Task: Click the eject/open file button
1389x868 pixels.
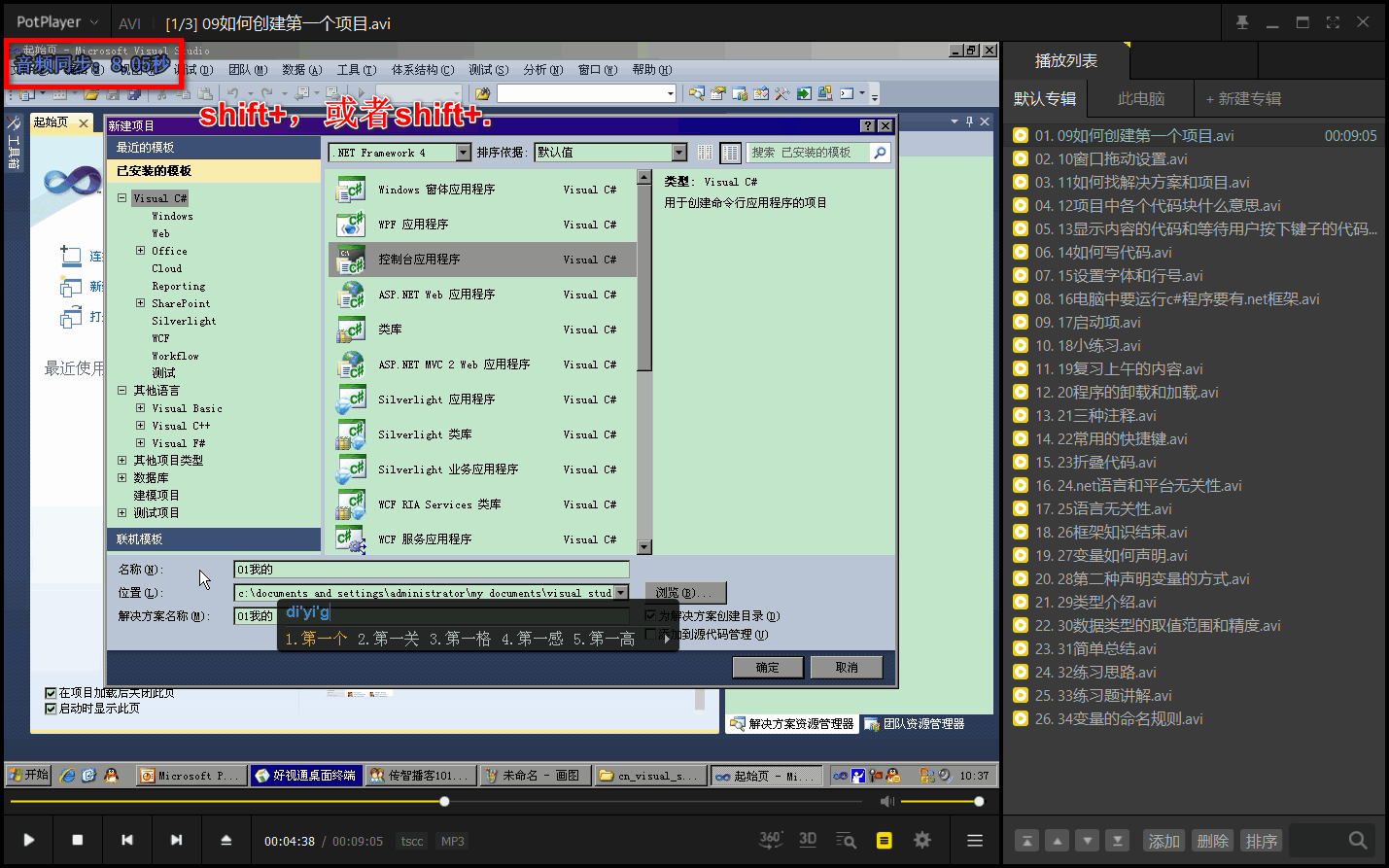Action: [226, 840]
